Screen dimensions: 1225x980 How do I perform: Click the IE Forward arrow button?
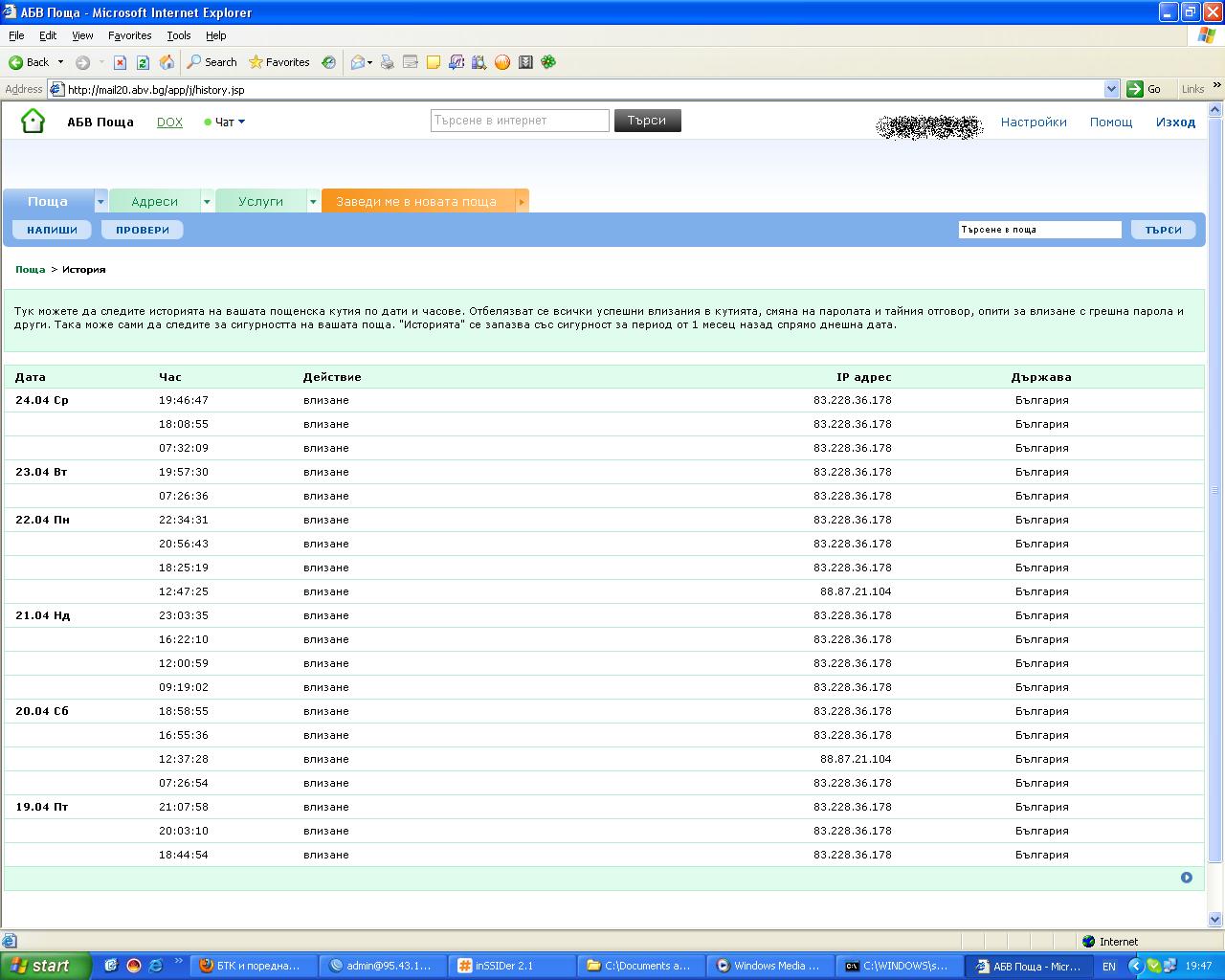[83, 62]
